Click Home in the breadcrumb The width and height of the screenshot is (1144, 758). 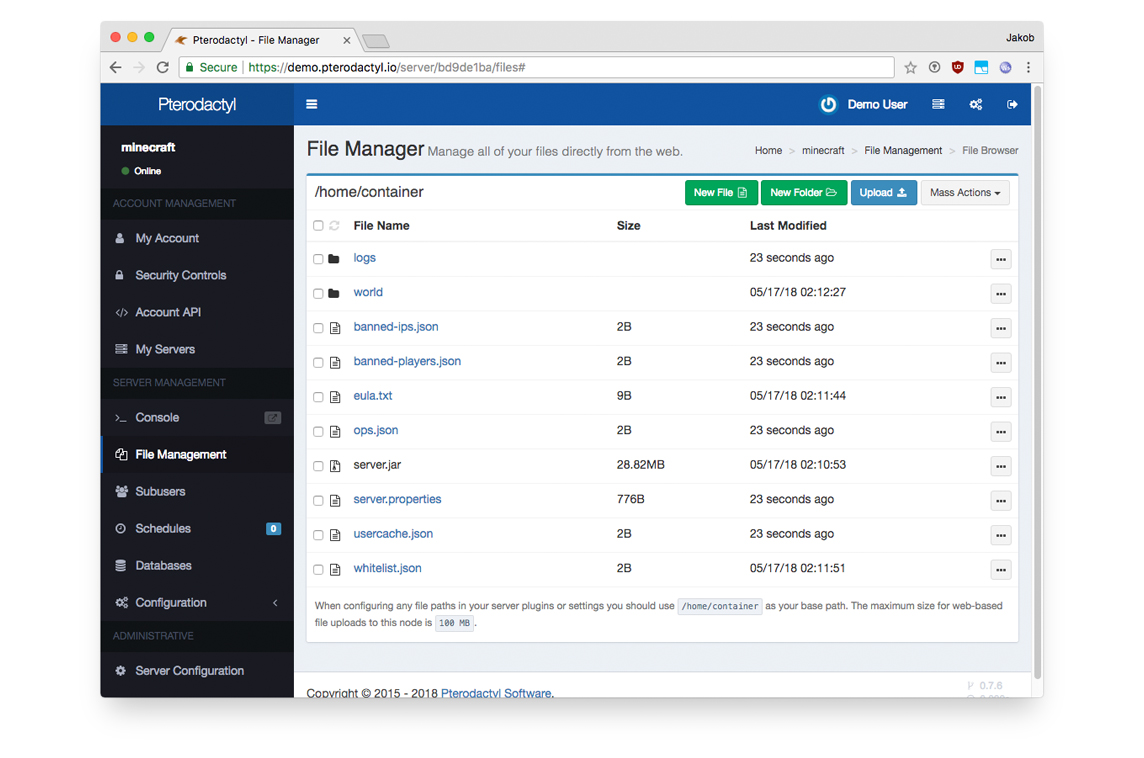(x=768, y=150)
